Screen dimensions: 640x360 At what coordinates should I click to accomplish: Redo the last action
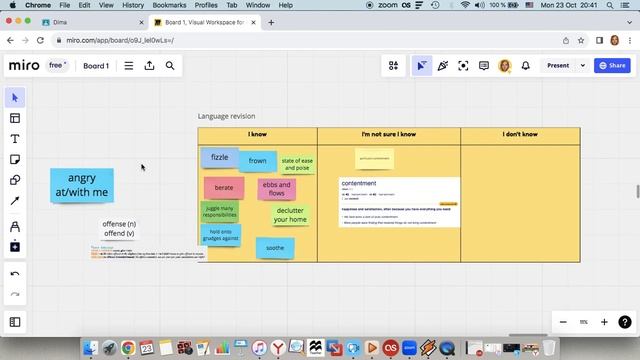pyautogui.click(x=15, y=294)
